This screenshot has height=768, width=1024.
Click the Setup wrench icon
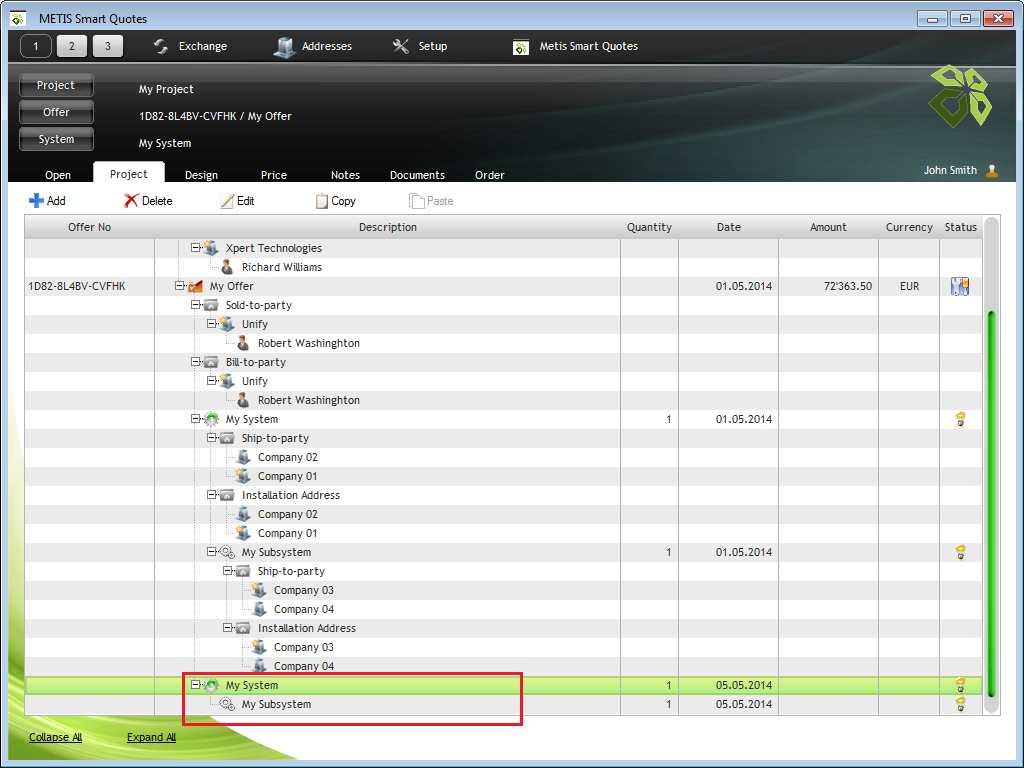(x=400, y=46)
